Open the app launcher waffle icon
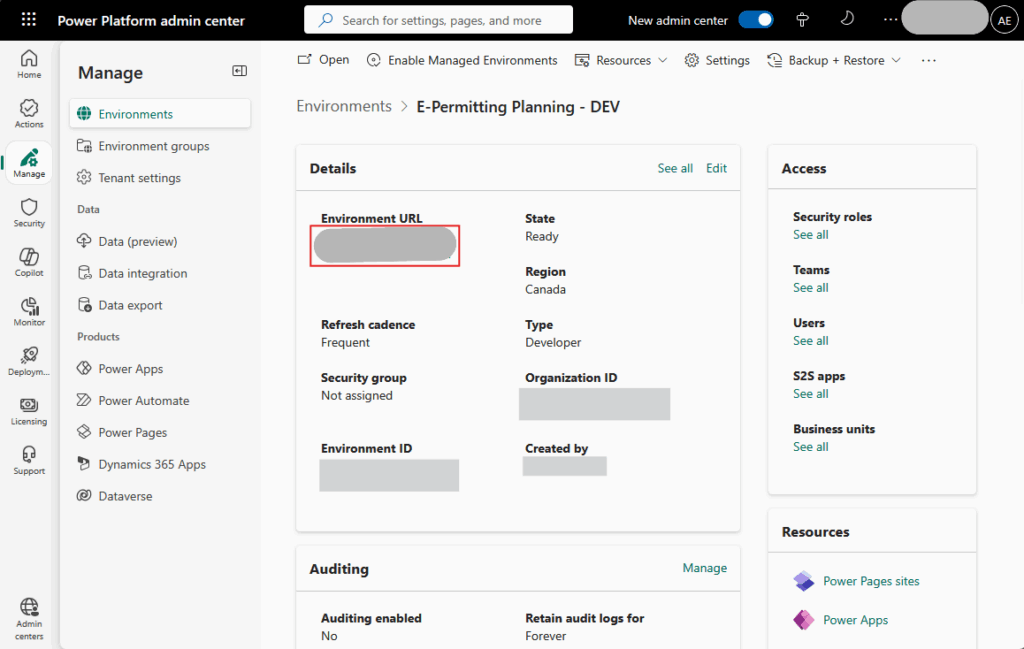Viewport: 1024px width, 649px height. pyautogui.click(x=27, y=19)
